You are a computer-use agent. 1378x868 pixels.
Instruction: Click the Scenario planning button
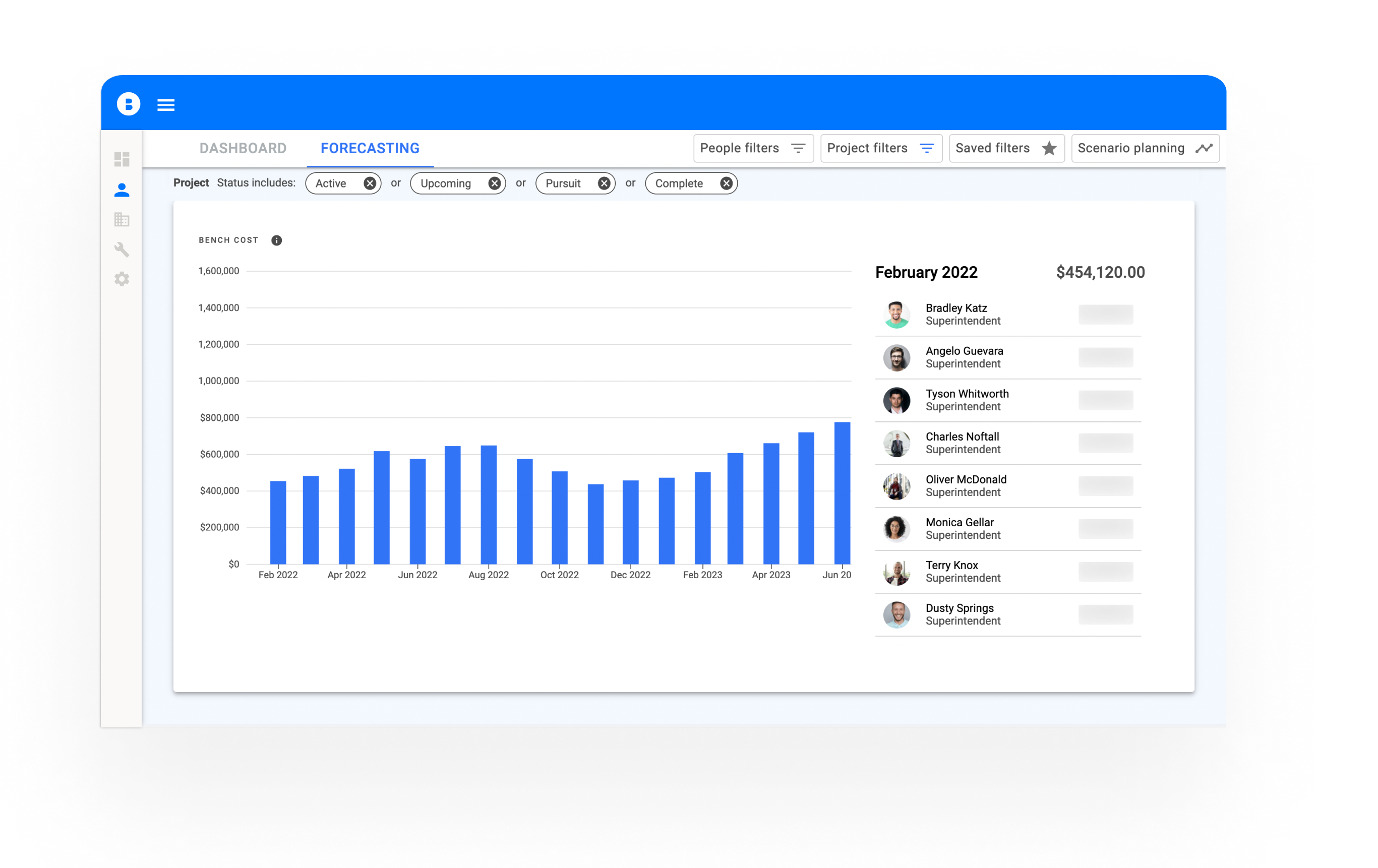point(1145,148)
